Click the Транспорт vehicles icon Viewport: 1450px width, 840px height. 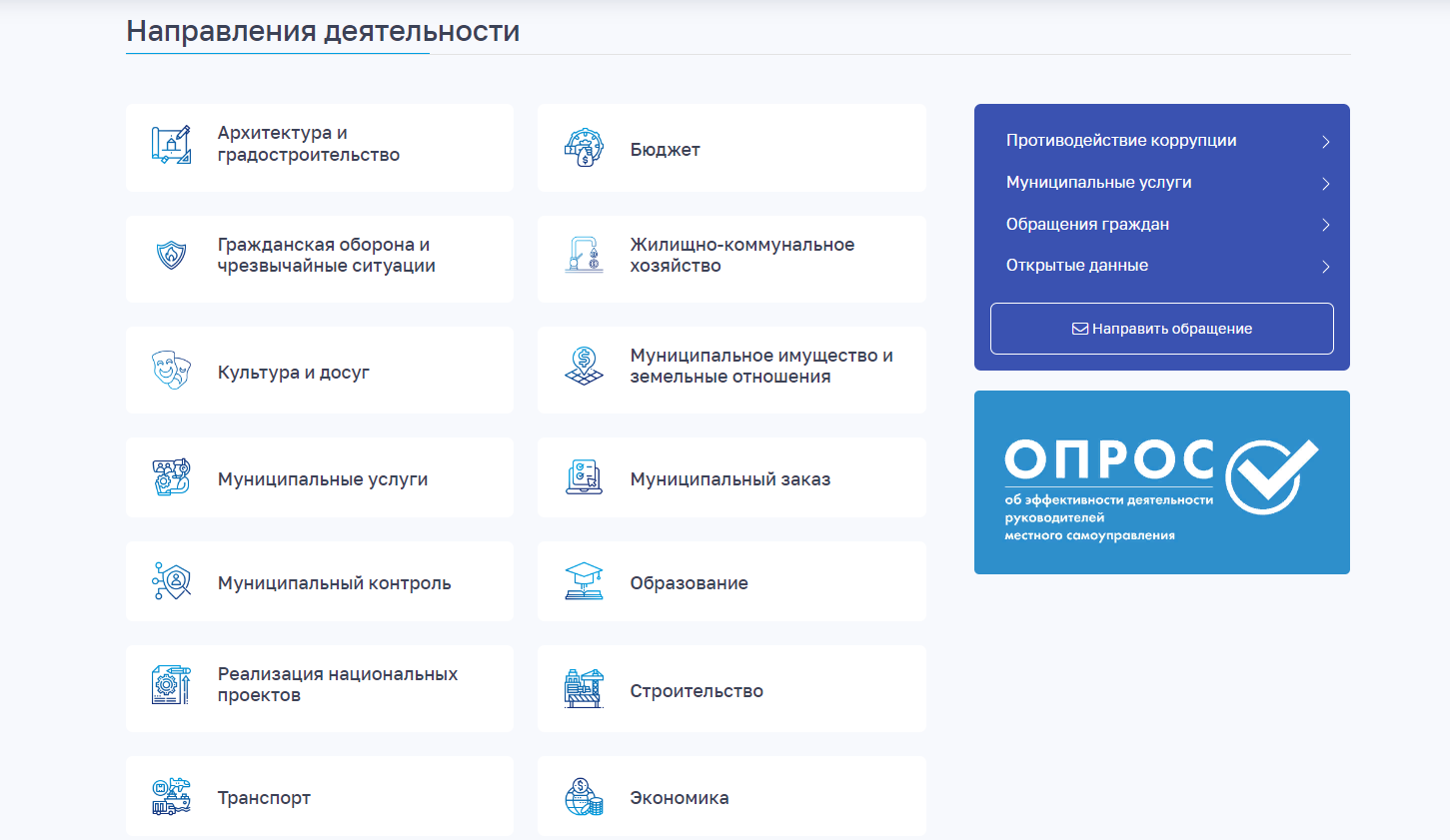click(x=171, y=797)
